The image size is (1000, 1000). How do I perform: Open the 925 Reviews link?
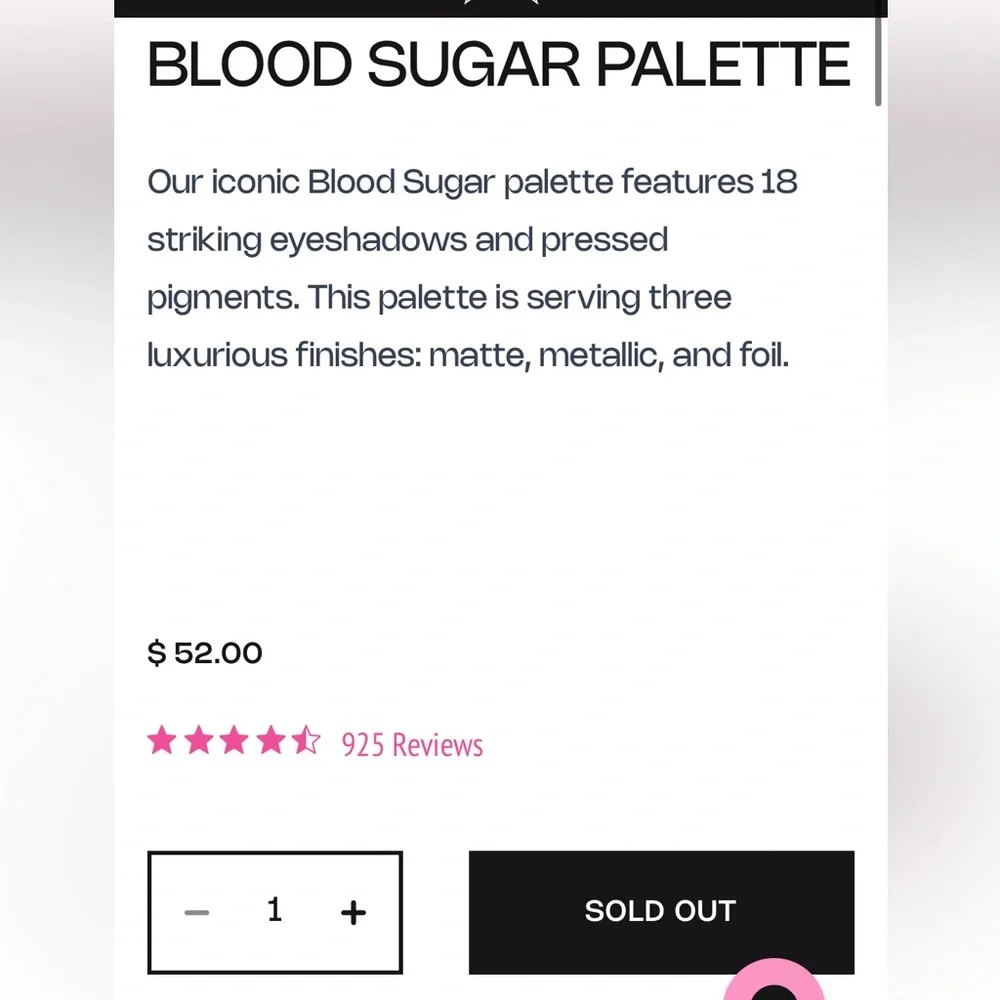(413, 743)
